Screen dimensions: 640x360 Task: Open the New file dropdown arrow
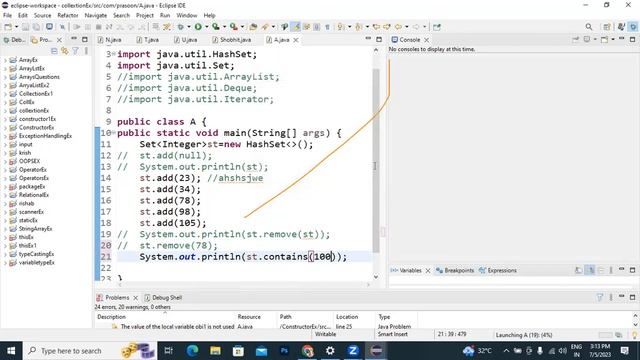[16, 27]
